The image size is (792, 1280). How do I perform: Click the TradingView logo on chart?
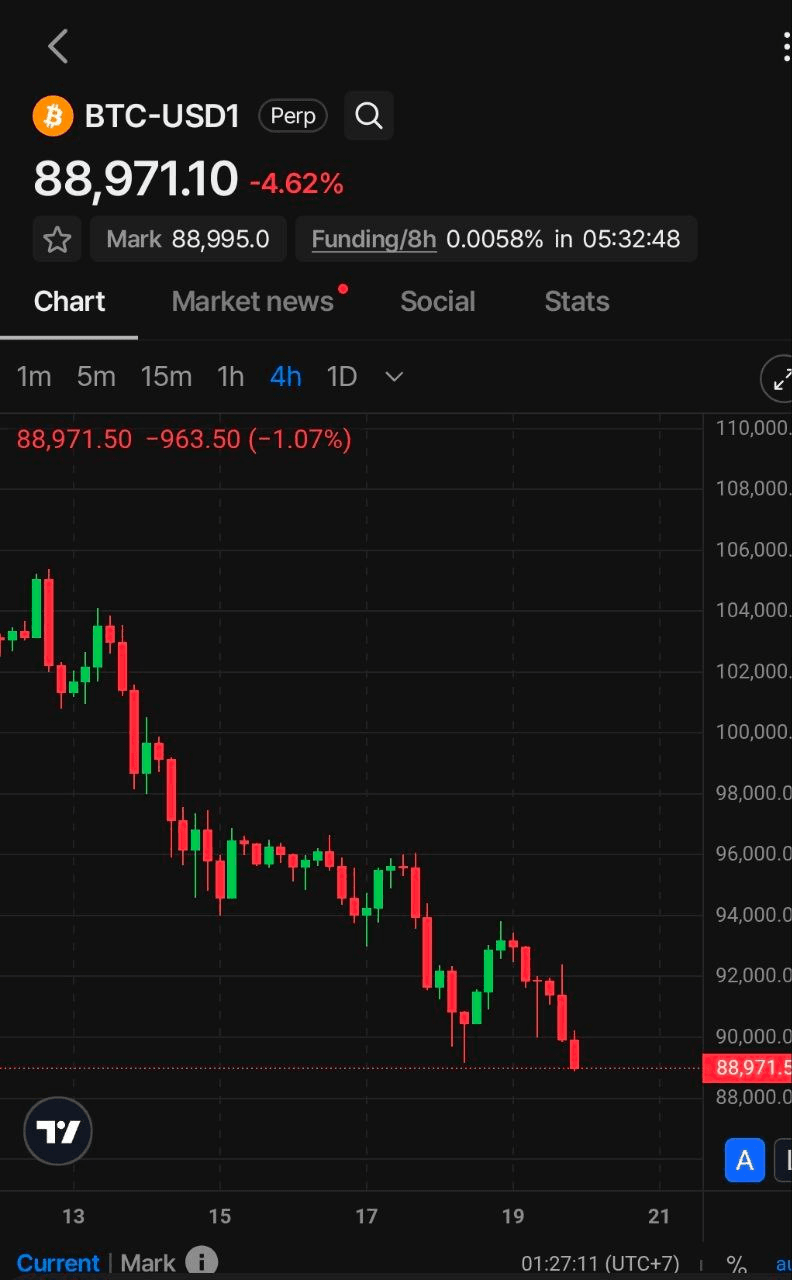[x=58, y=1131]
